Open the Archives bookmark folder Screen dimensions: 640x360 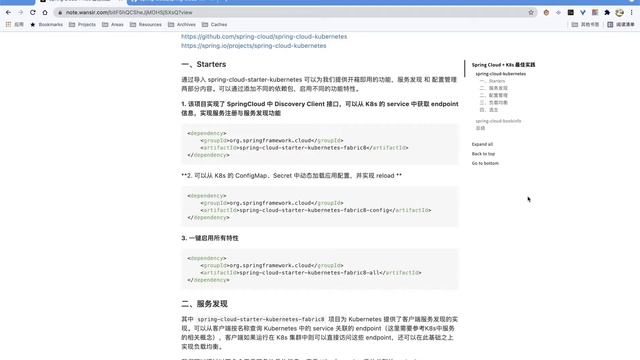click(x=182, y=24)
